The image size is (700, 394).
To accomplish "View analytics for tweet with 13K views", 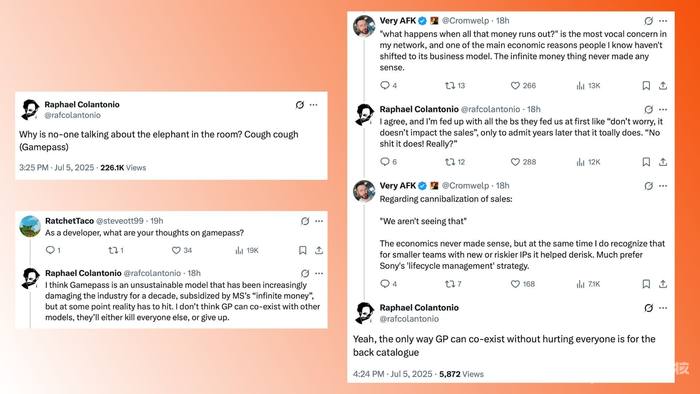I will [580, 85].
